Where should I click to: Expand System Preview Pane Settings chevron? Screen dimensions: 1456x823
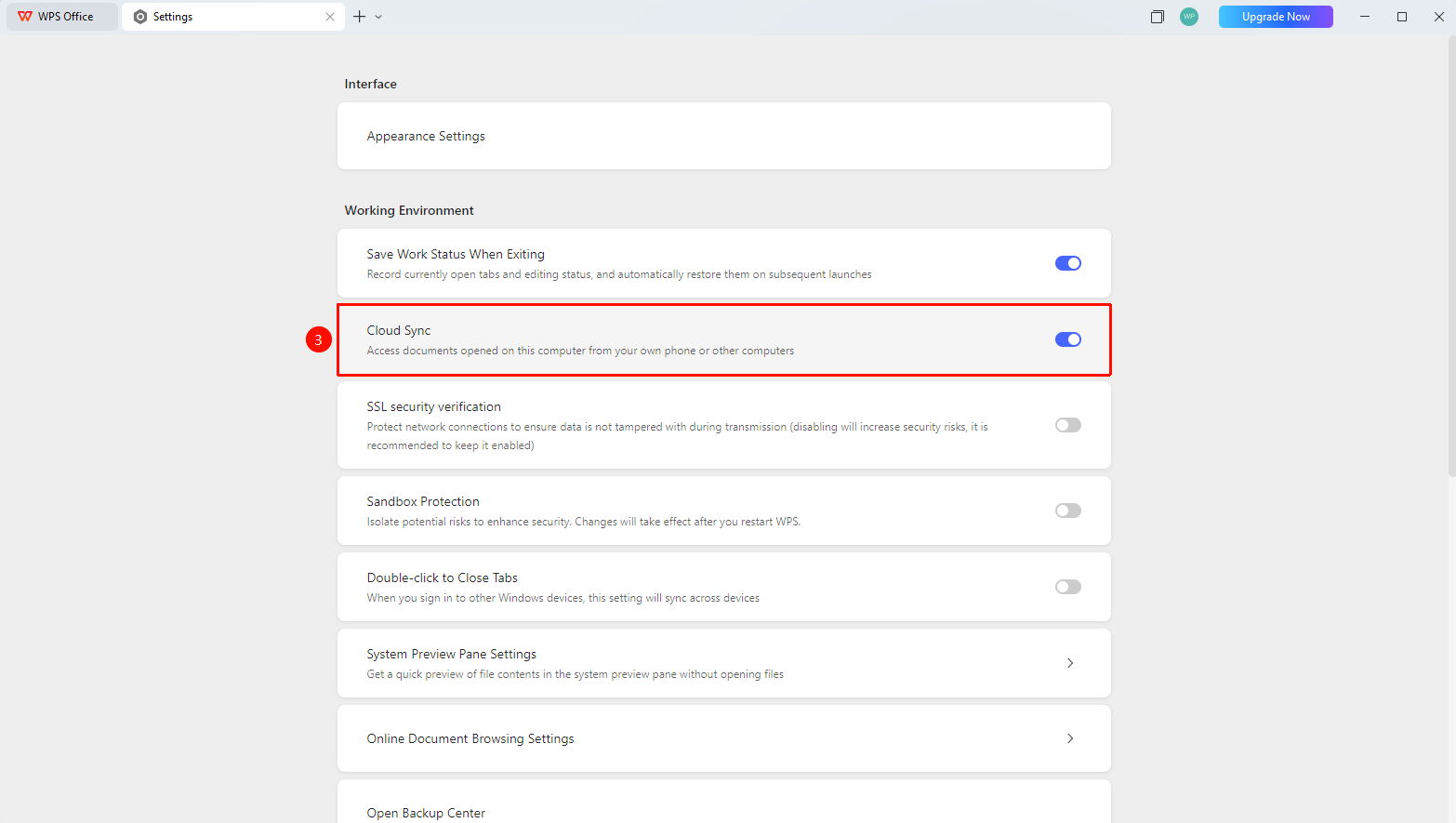tap(1070, 663)
